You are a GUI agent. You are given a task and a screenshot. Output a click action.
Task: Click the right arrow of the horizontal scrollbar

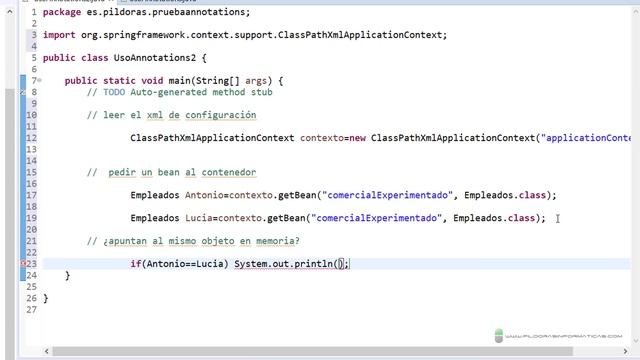coord(625,351)
